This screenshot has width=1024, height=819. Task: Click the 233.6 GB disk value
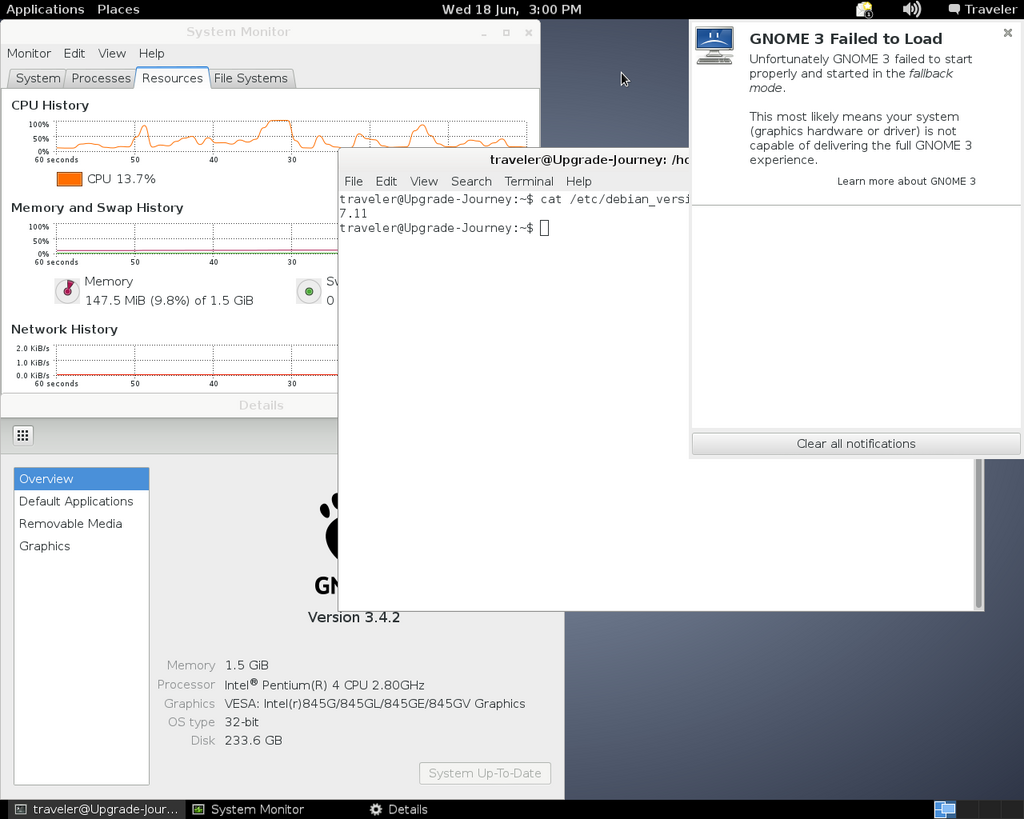(x=253, y=741)
